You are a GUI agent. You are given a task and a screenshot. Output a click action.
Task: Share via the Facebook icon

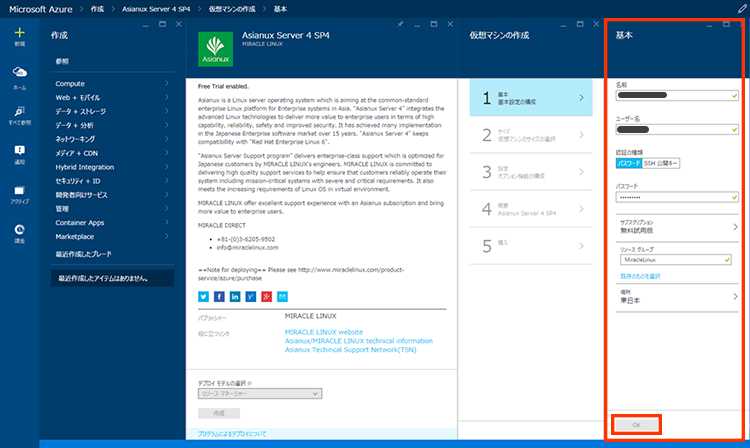(218, 297)
